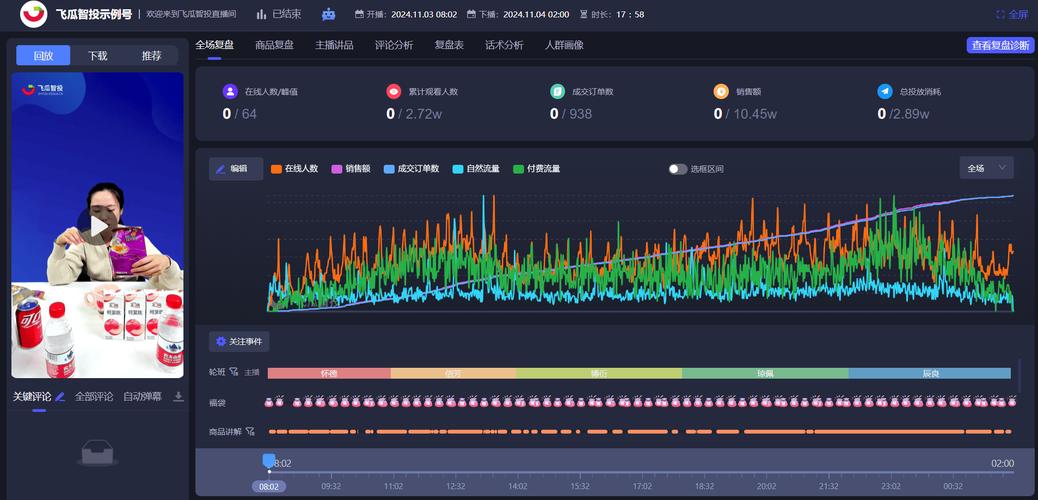Open the 全场 range dropdown
The height and width of the screenshot is (500, 1038).
[986, 168]
